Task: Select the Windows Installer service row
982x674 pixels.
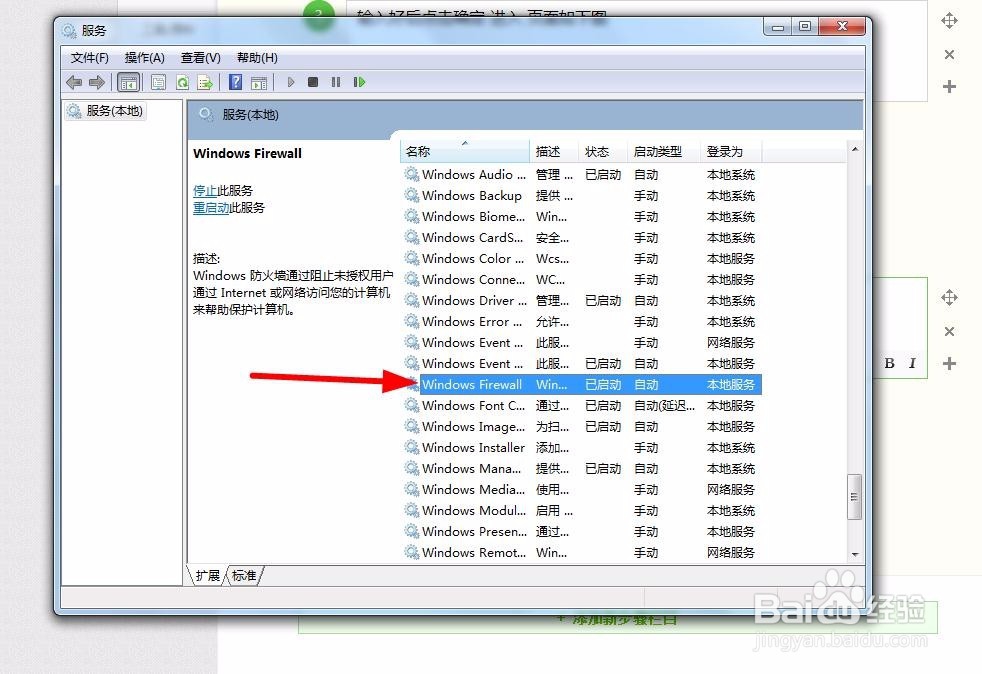Action: [581, 447]
